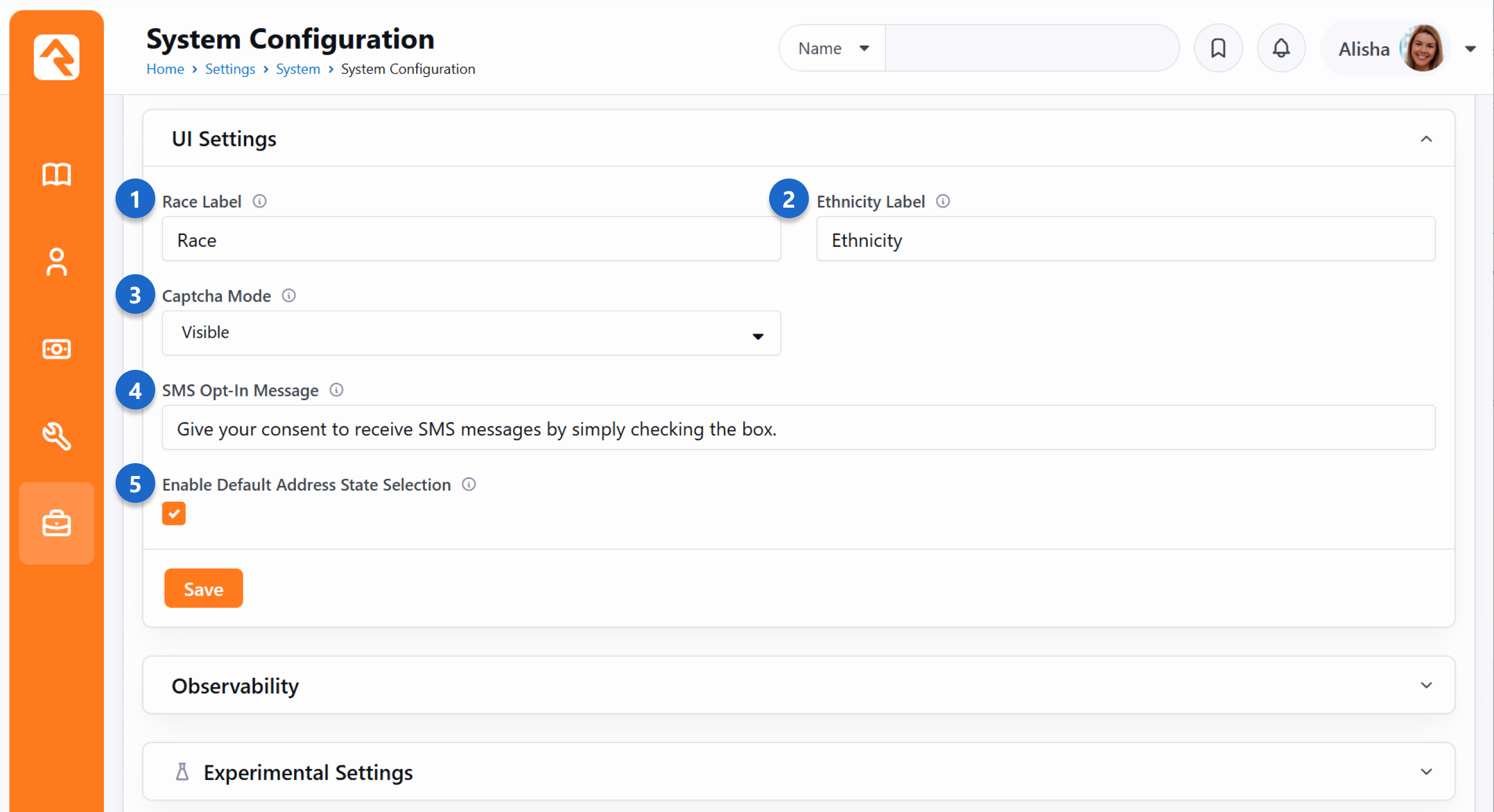
Task: Open the Alisha user menu
Action: click(1470, 49)
